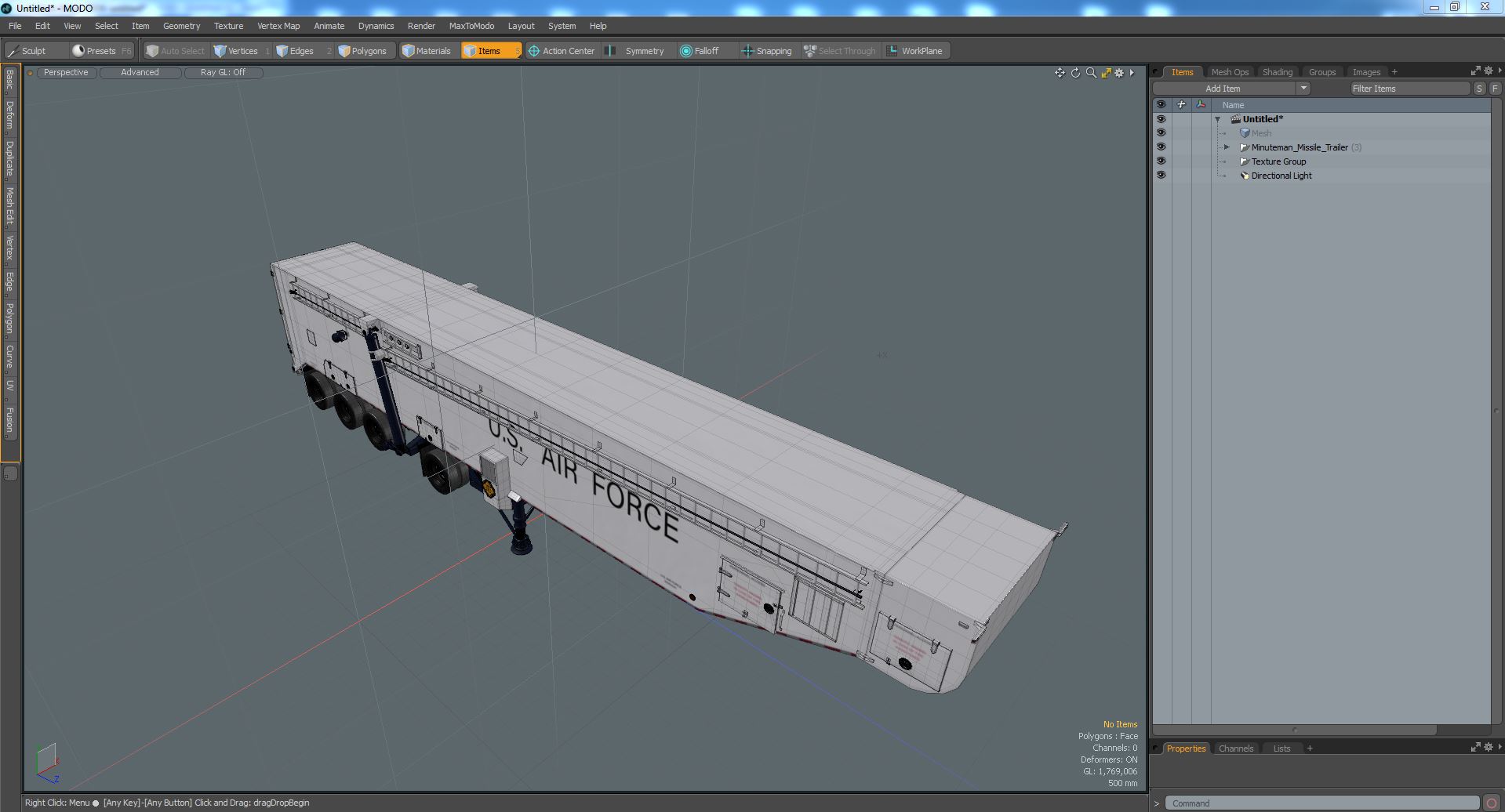Image resolution: width=1505 pixels, height=812 pixels.
Task: Switch to Edges selection mode
Action: tap(302, 51)
